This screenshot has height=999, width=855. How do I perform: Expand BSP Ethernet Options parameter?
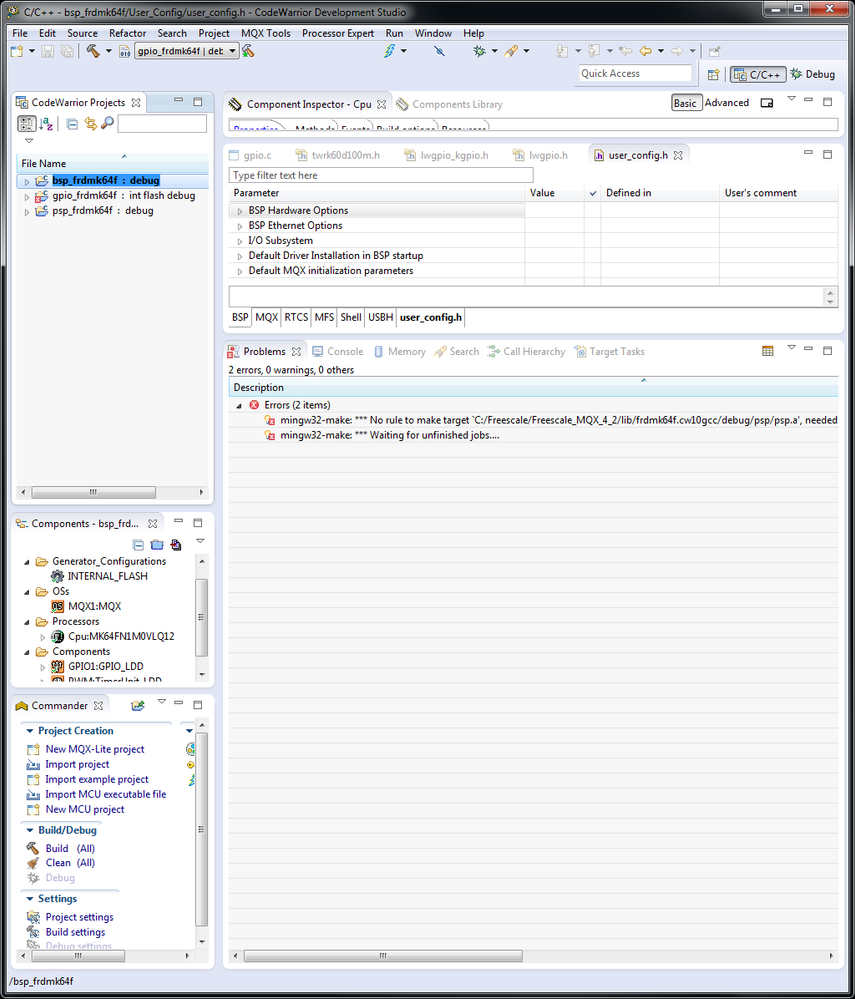click(x=240, y=226)
